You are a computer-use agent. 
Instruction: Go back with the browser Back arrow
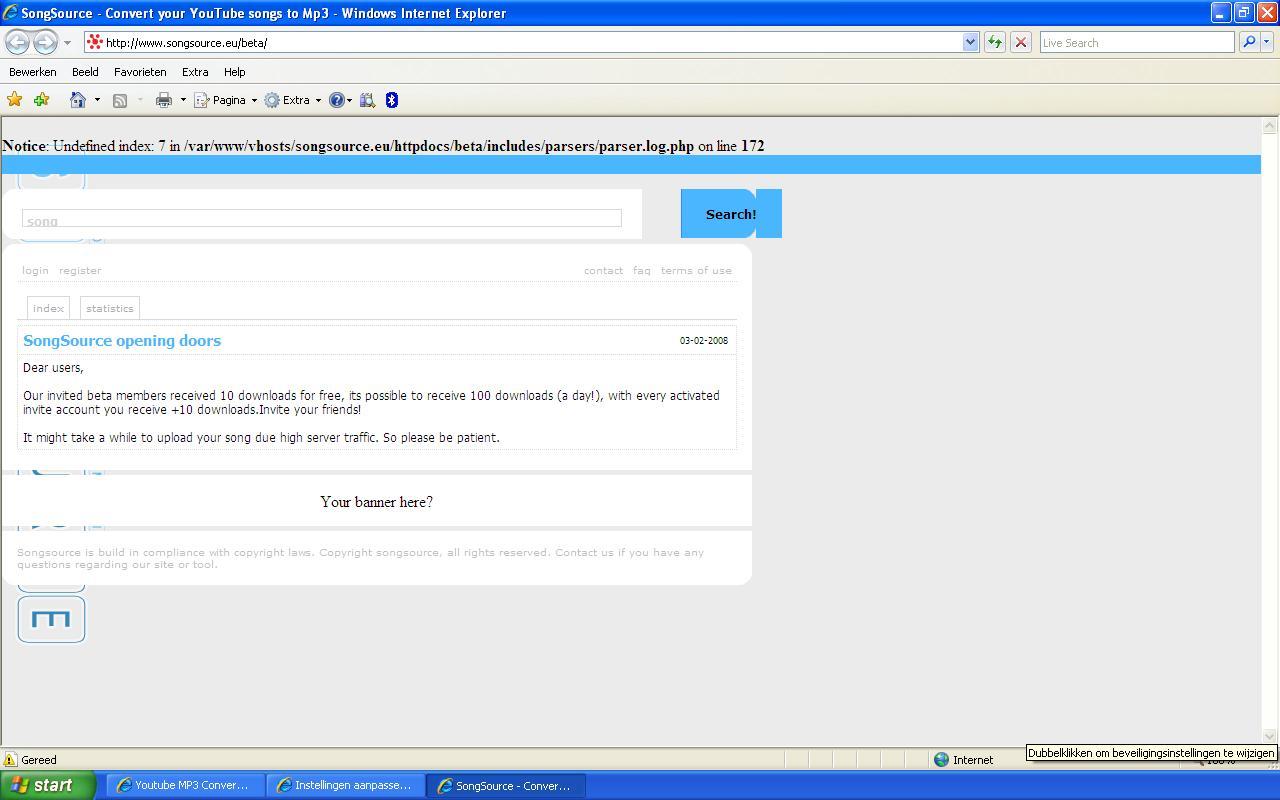17,42
